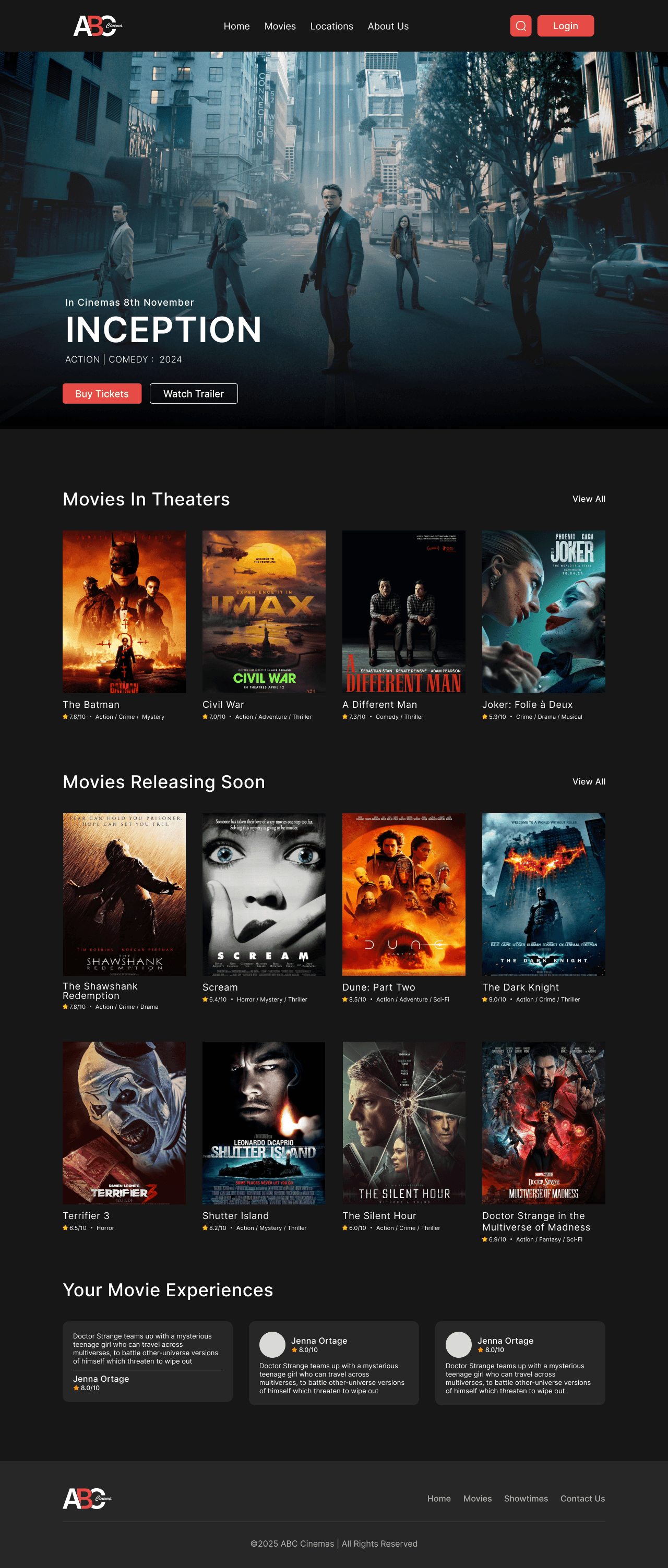Click View All for Movies In Theaters
668x1568 pixels.
tap(589, 499)
